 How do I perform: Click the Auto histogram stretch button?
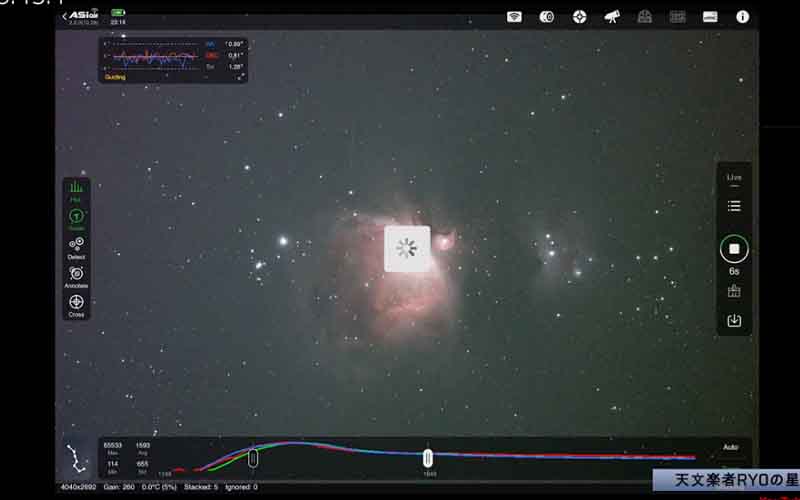[731, 447]
